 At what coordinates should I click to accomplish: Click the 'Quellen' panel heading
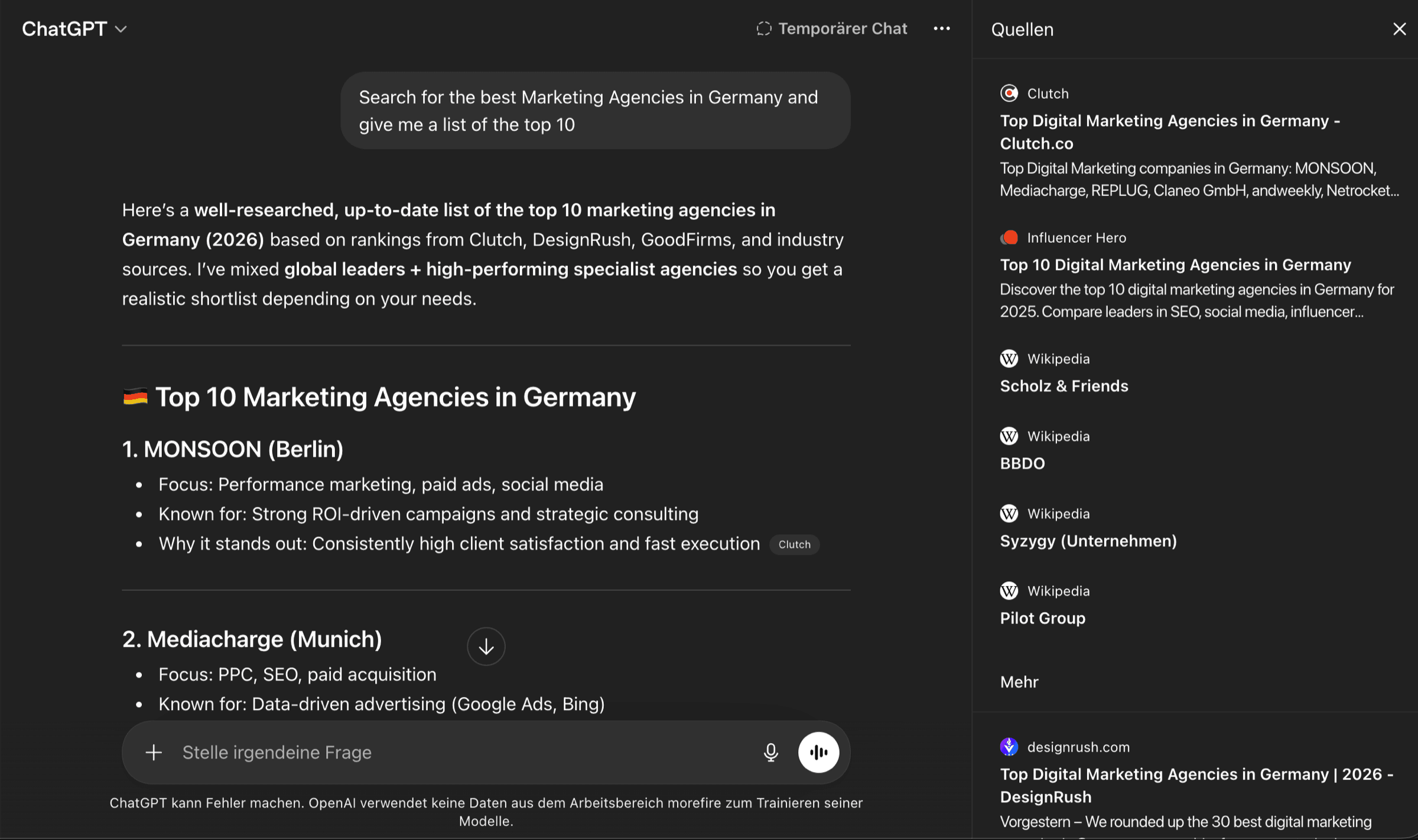pos(1022,29)
